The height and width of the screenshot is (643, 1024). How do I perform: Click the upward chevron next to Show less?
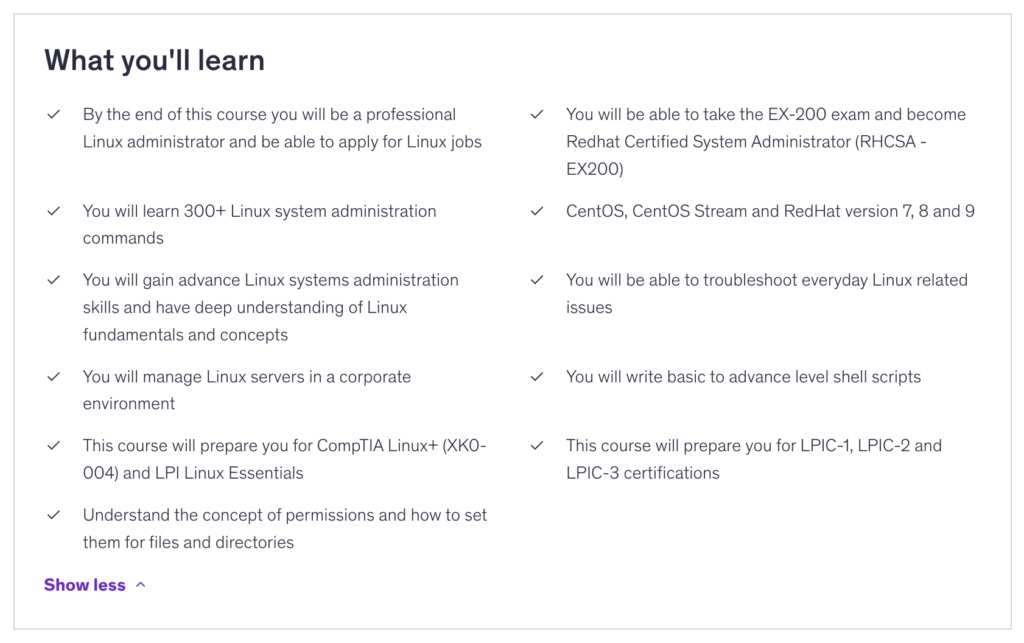click(141, 585)
